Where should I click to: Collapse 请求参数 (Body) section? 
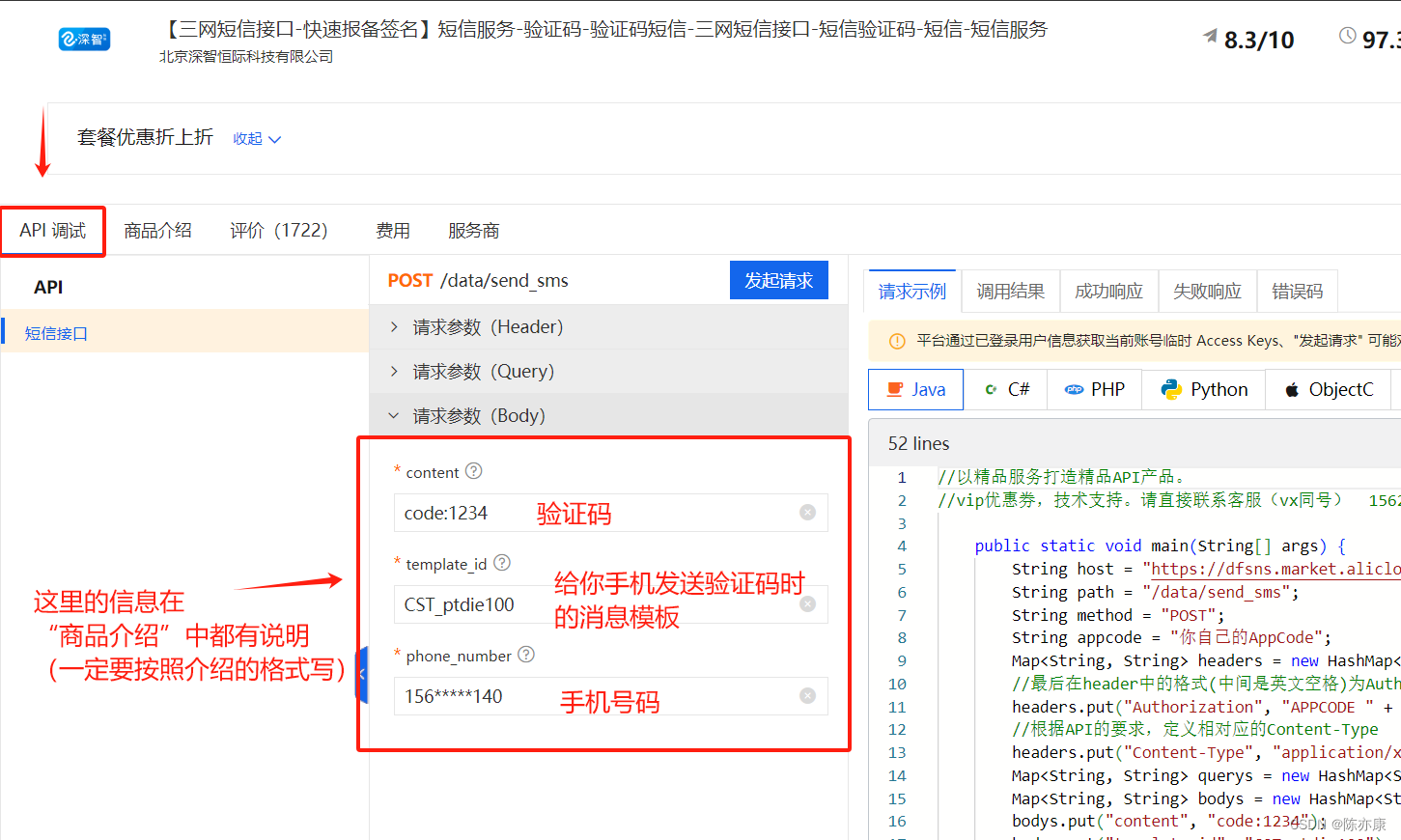tap(609, 416)
